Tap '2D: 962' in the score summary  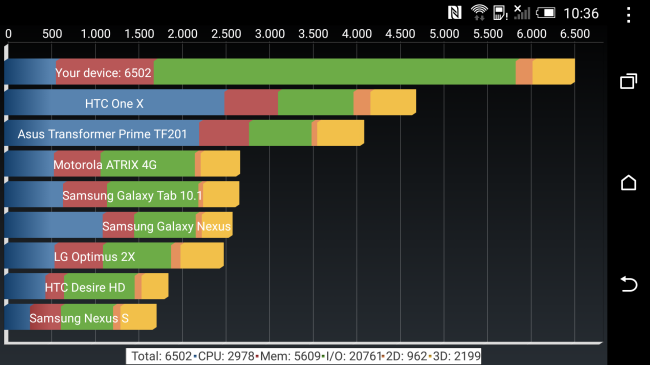pos(406,356)
